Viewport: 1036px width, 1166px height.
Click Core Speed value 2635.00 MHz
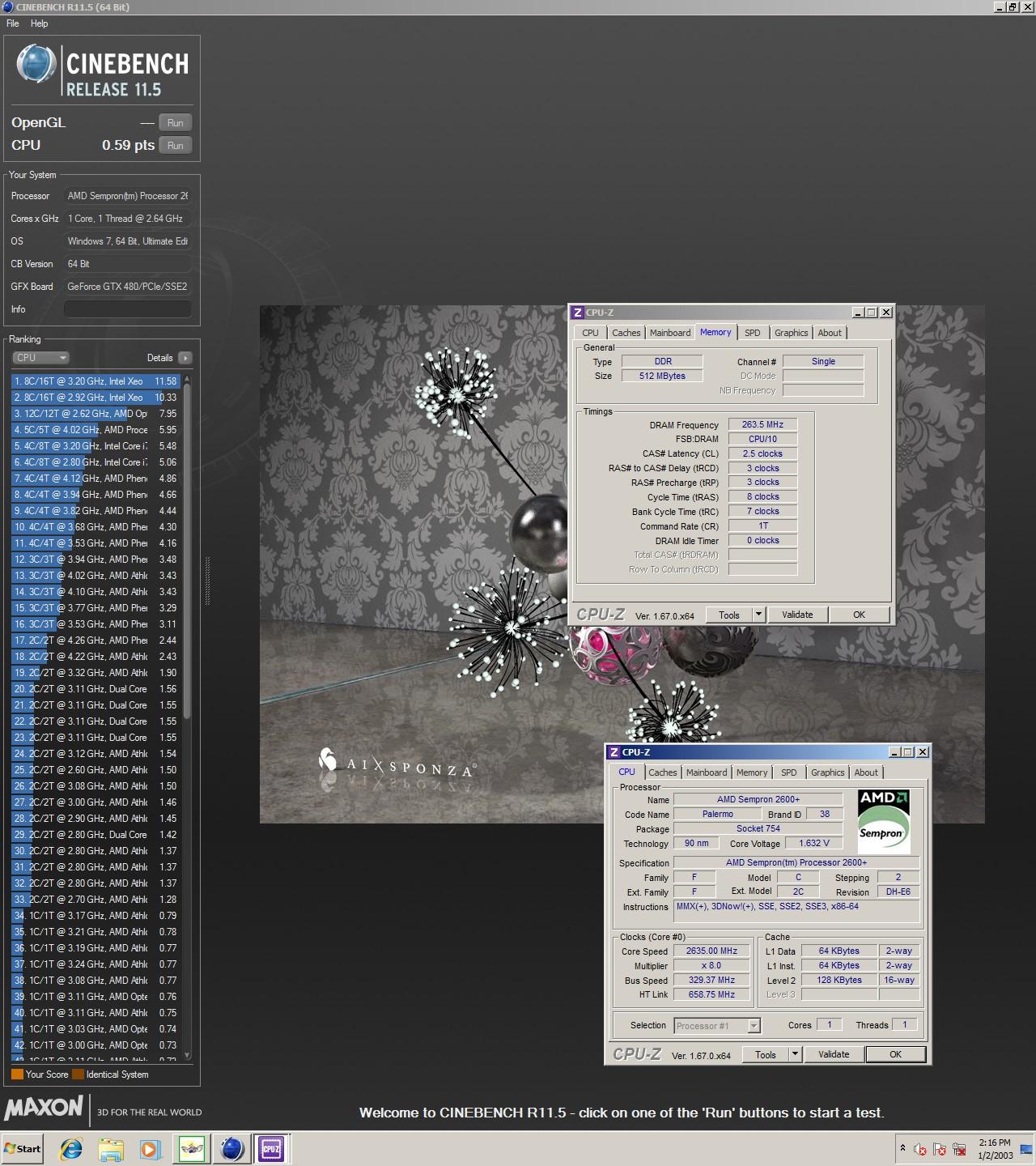point(711,951)
